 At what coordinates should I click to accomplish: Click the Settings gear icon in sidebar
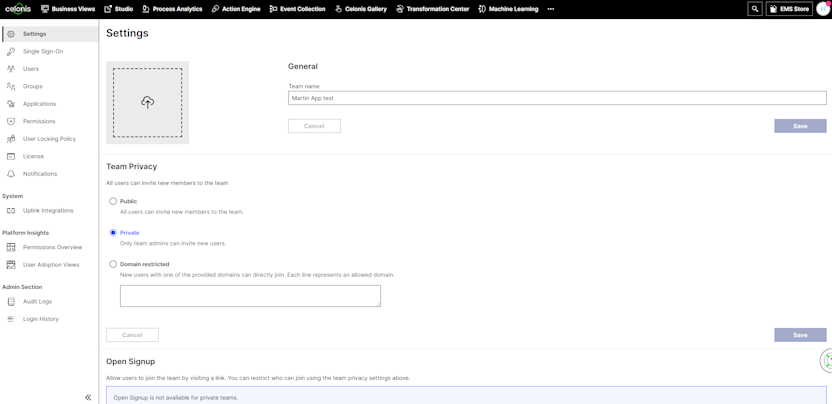tap(11, 34)
